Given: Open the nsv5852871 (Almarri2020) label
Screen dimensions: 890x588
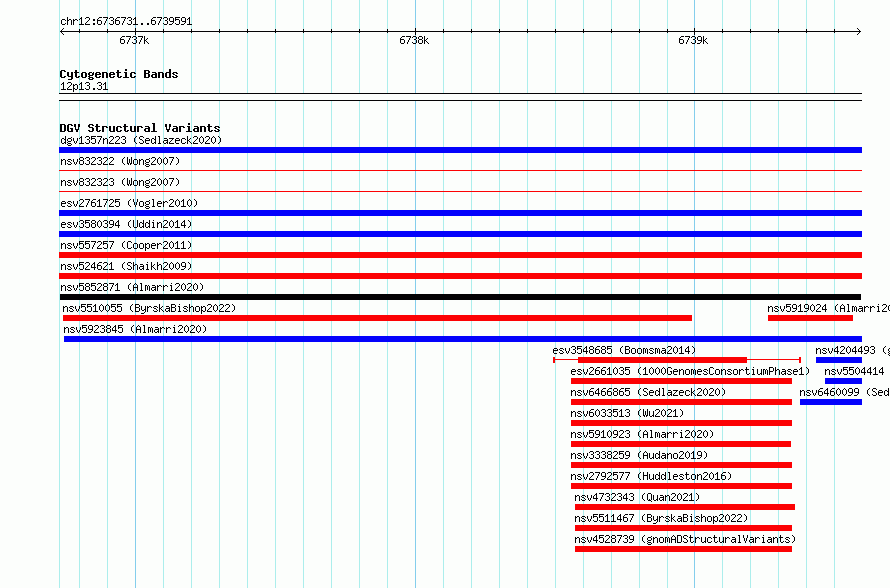Looking at the screenshot, I should coord(132,287).
